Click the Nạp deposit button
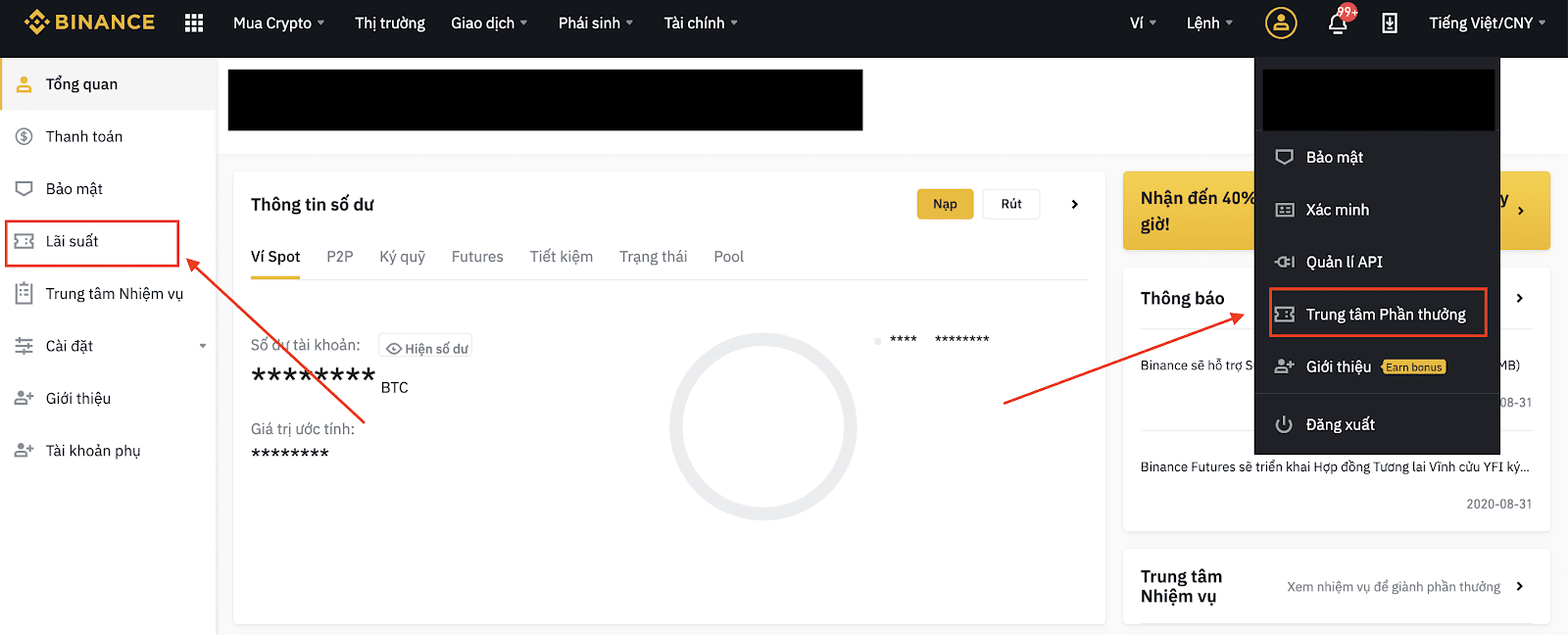 click(945, 204)
